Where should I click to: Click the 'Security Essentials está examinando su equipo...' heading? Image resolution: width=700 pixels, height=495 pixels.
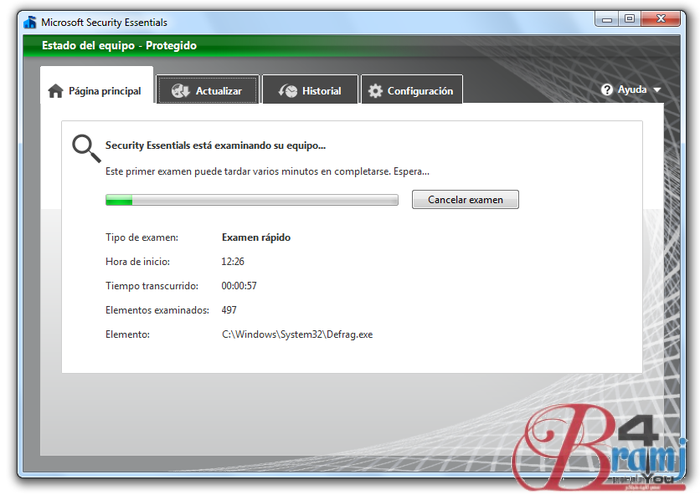(216, 146)
